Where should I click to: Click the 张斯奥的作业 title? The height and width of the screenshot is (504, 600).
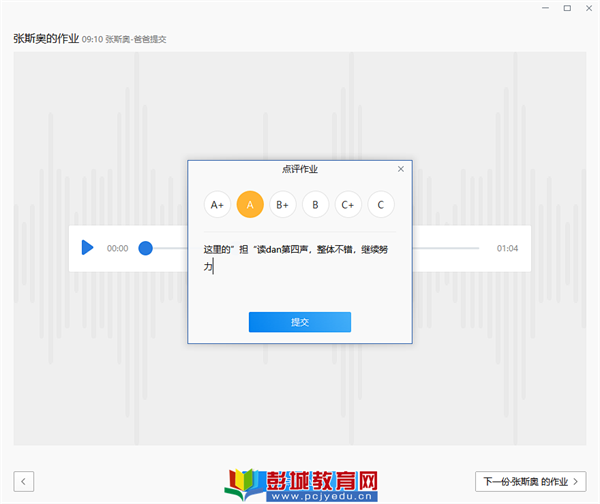point(46,39)
